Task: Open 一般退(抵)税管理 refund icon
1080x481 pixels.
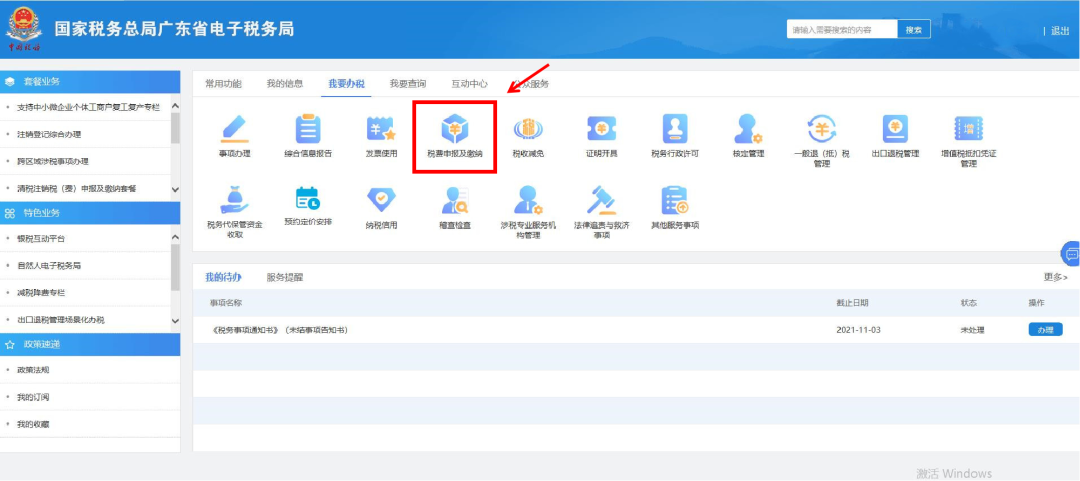Action: pos(822,129)
